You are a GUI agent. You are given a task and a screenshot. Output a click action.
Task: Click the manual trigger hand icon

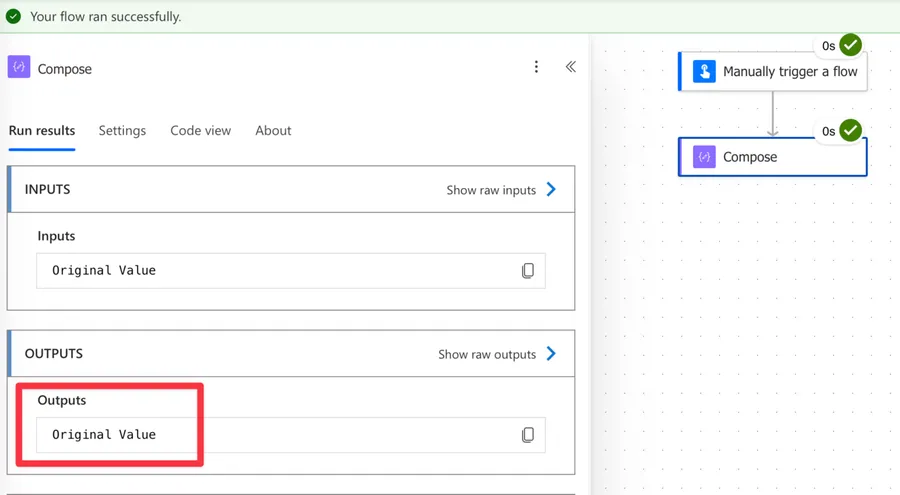pos(704,72)
